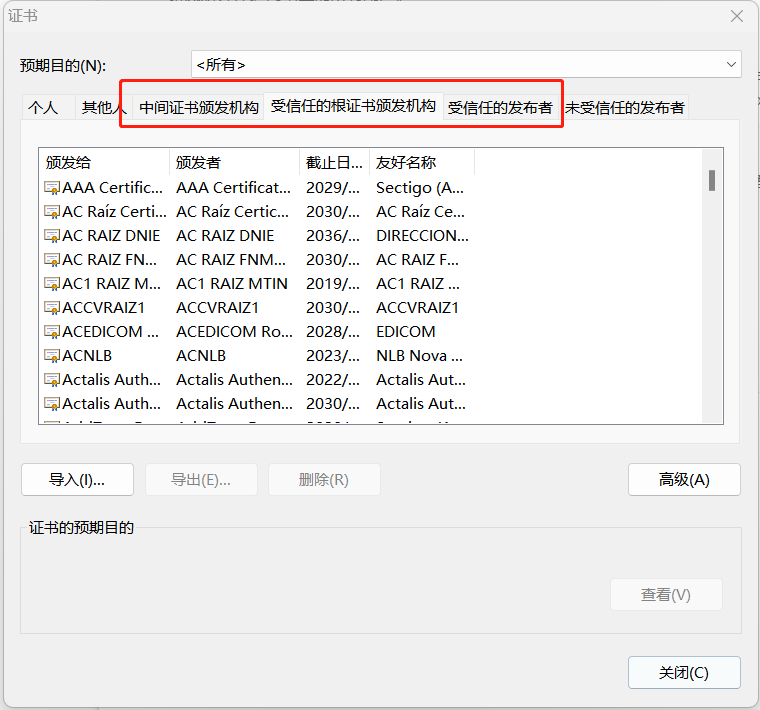Sort by the 友好名称 column header

click(422, 162)
